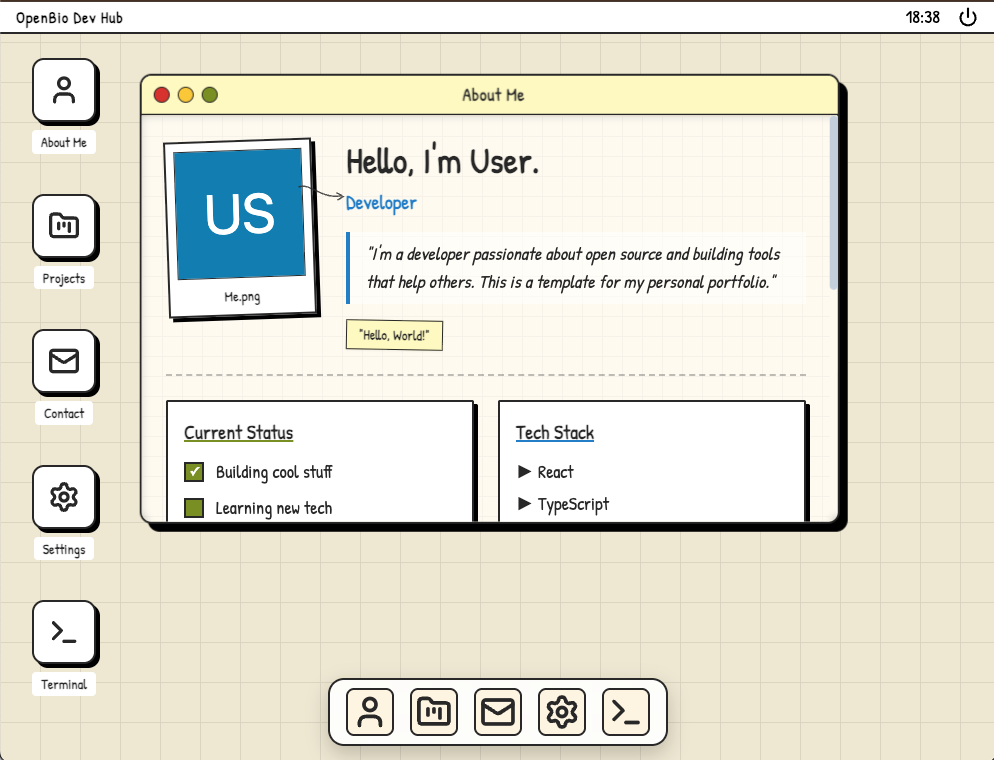Toggle the power icon in the top bar

click(967, 17)
